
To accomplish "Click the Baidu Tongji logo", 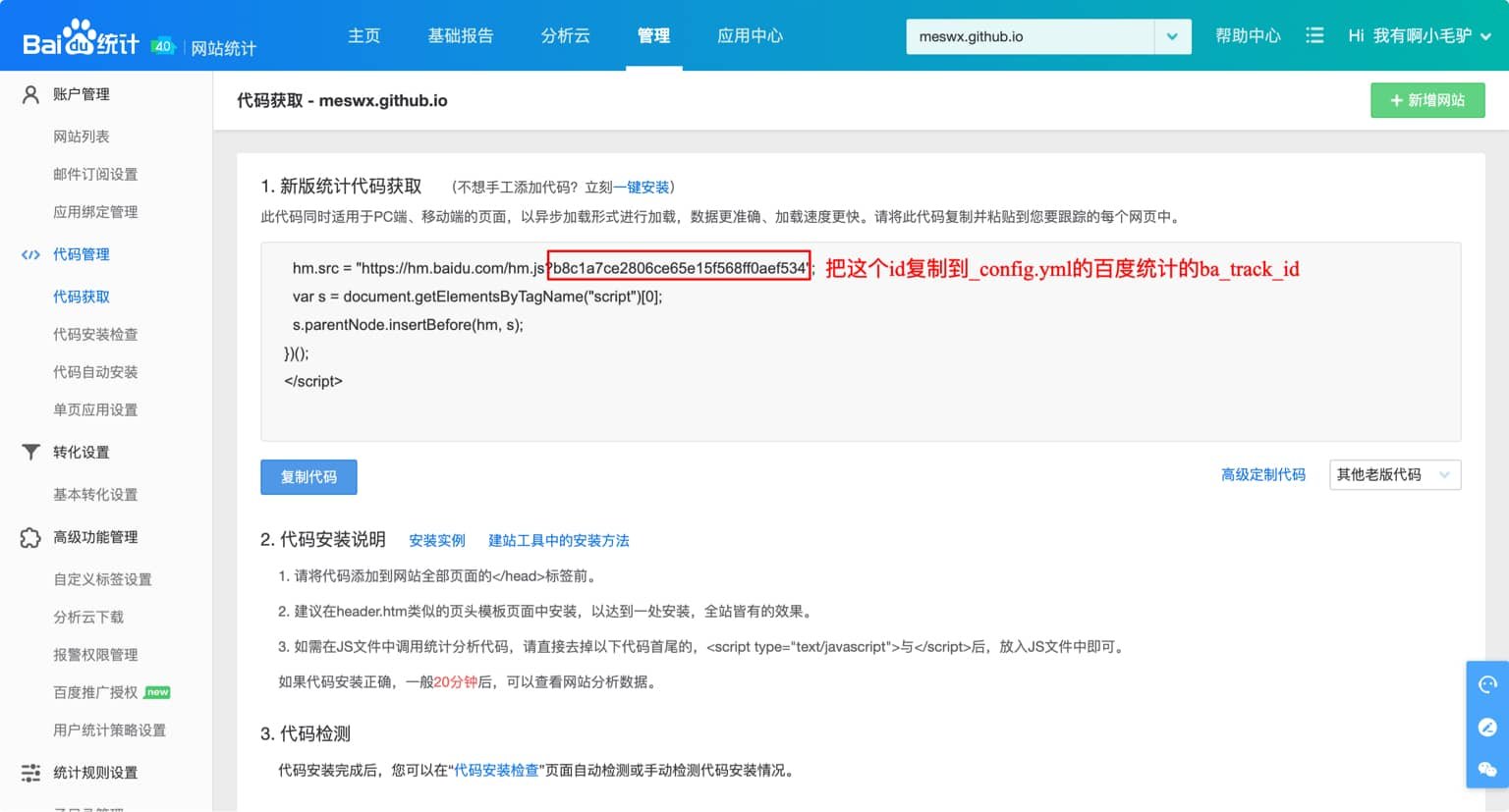I will click(x=81, y=39).
